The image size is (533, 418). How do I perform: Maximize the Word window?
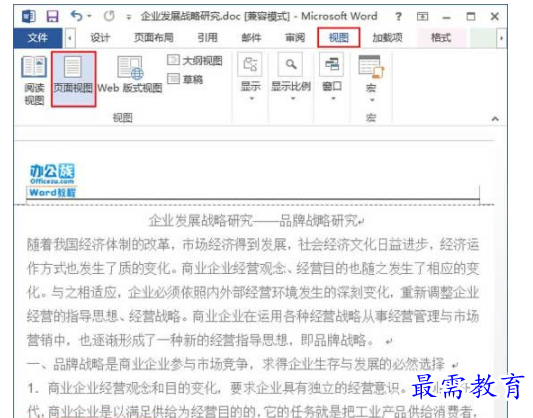tap(471, 16)
